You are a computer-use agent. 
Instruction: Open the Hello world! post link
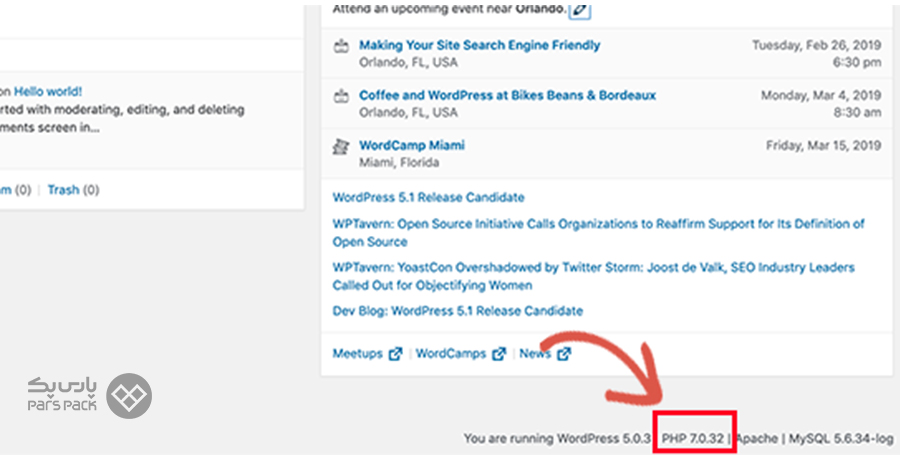tap(48, 91)
